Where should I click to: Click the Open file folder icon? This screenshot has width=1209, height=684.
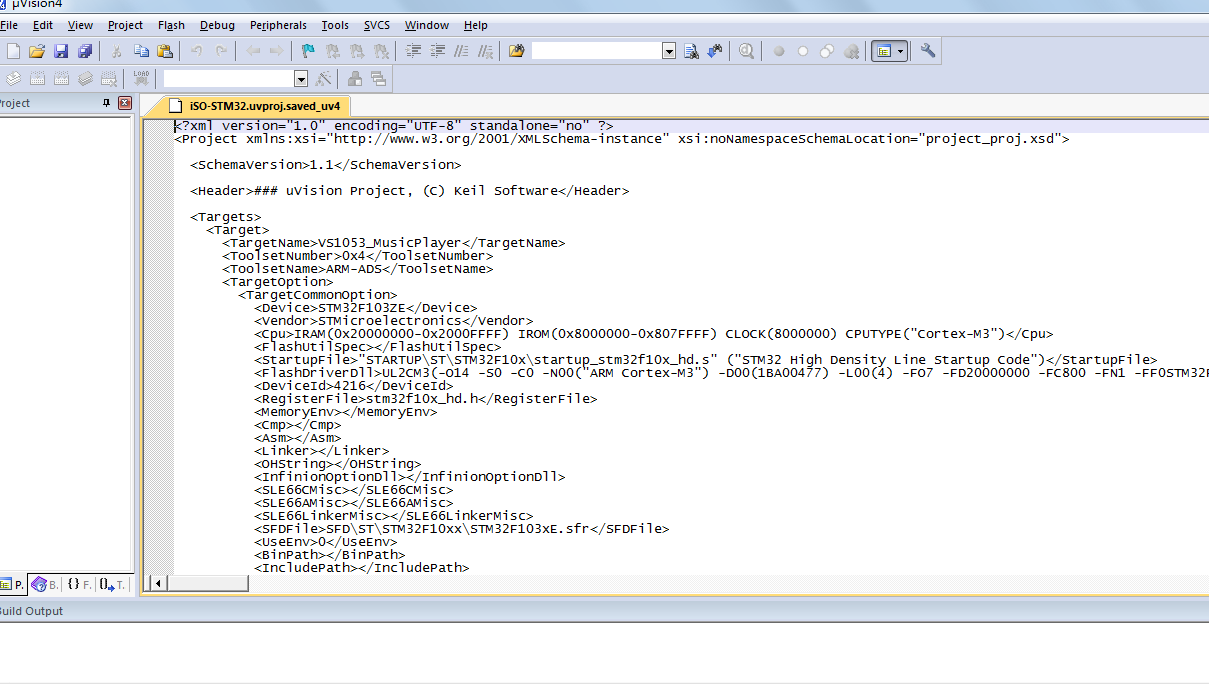click(x=37, y=51)
